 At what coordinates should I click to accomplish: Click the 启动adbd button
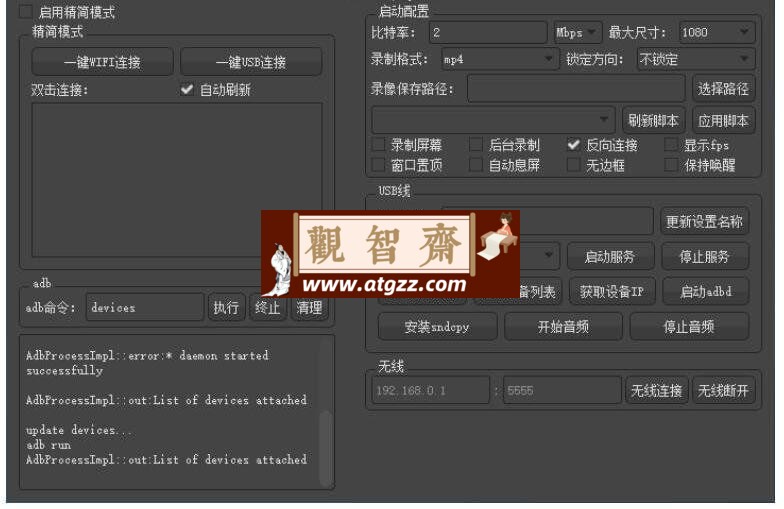point(706,292)
